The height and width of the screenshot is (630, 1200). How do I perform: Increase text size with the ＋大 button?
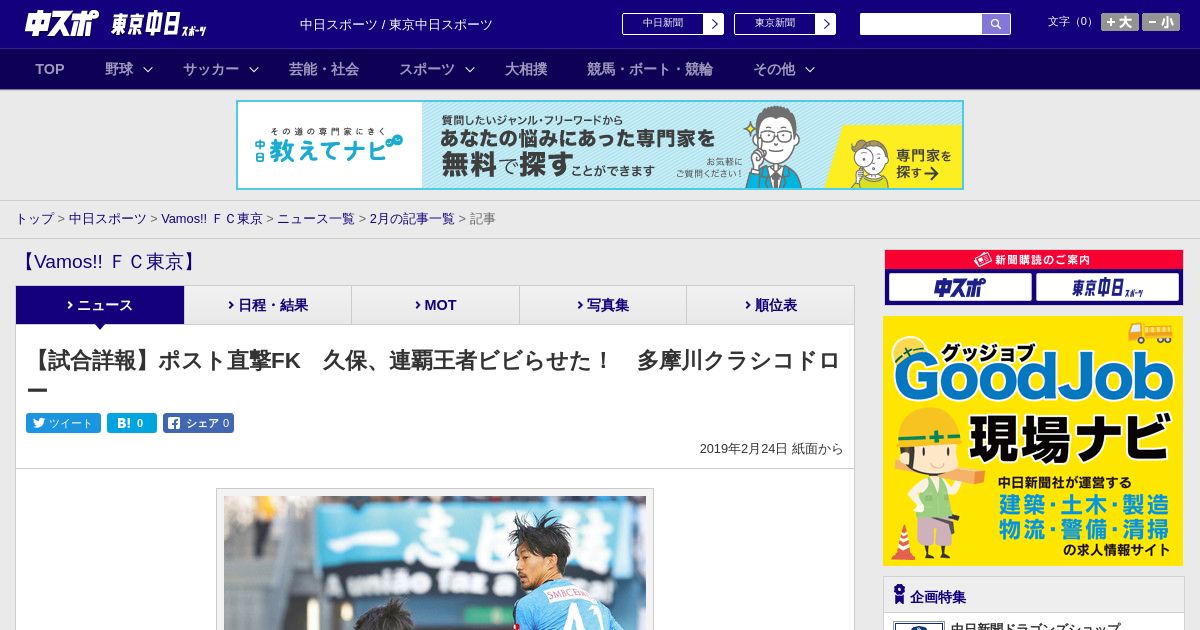pos(1120,22)
